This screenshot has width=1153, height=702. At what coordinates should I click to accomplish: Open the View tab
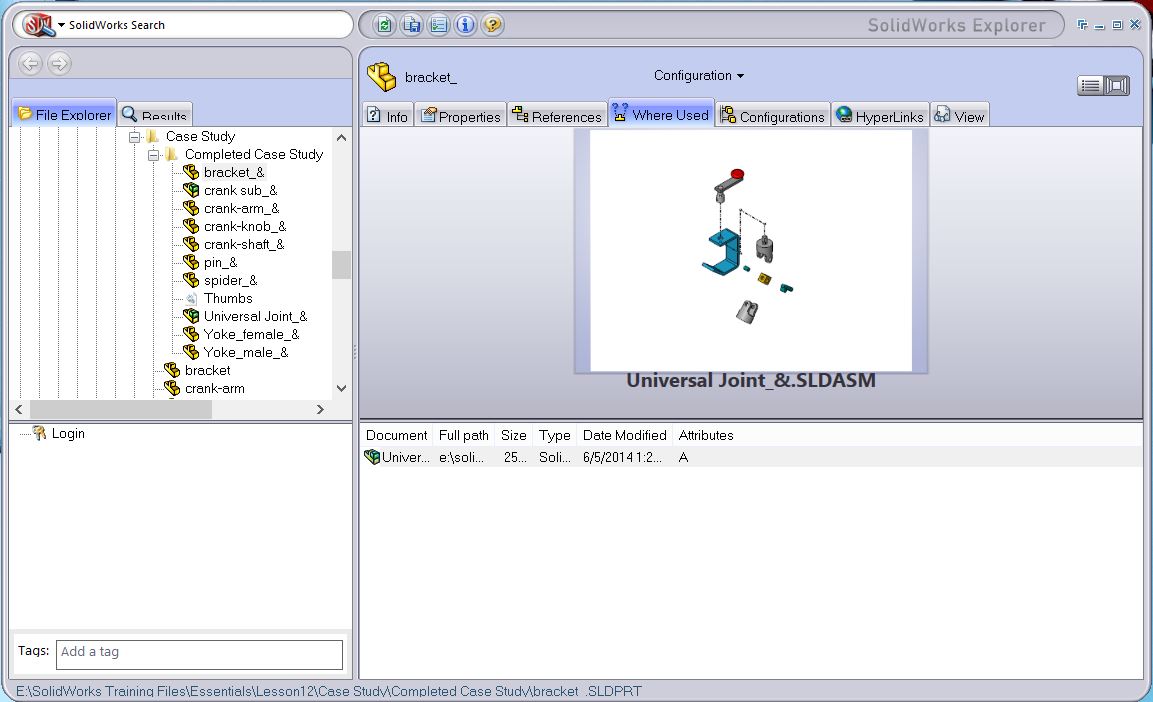point(960,115)
